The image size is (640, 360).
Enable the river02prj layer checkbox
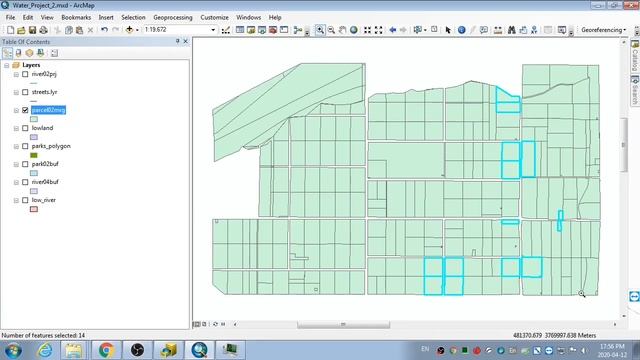25,74
